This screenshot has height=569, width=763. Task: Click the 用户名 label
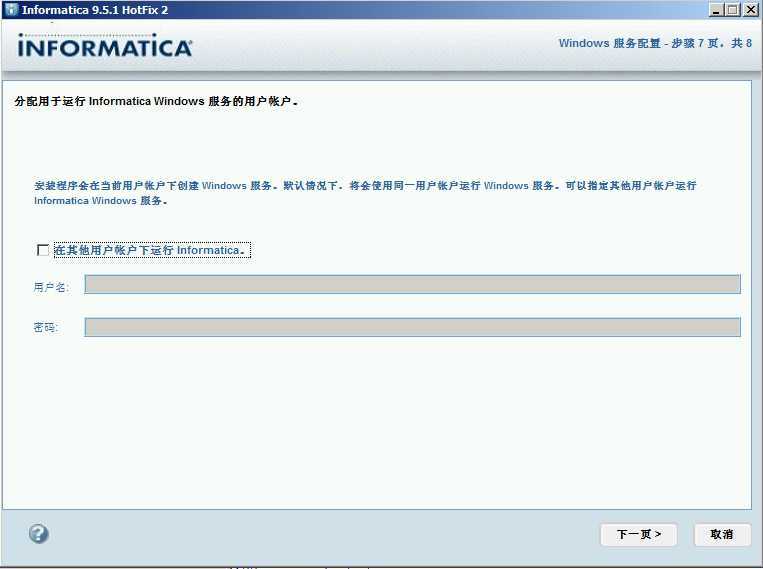(x=51, y=287)
